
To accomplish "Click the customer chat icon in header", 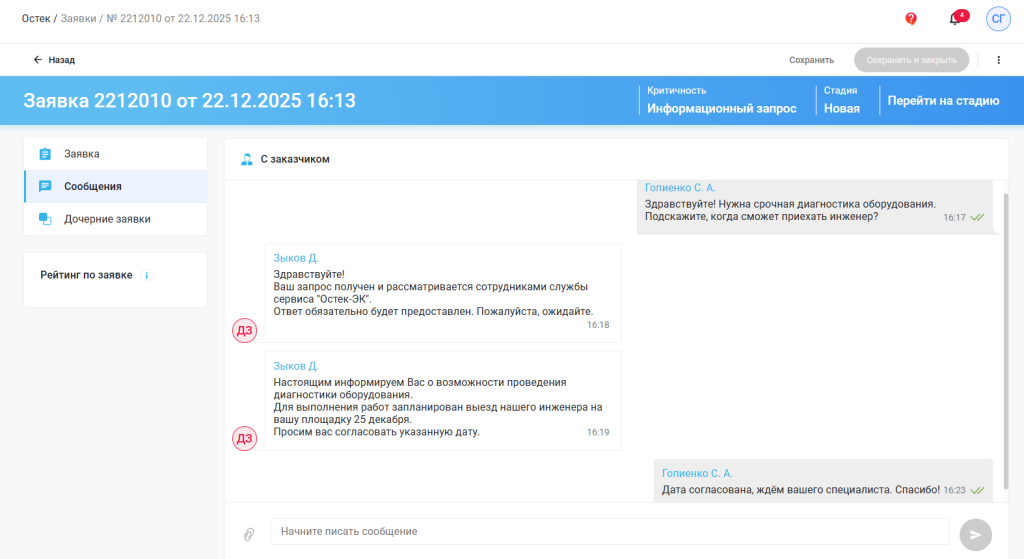I will click(247, 159).
